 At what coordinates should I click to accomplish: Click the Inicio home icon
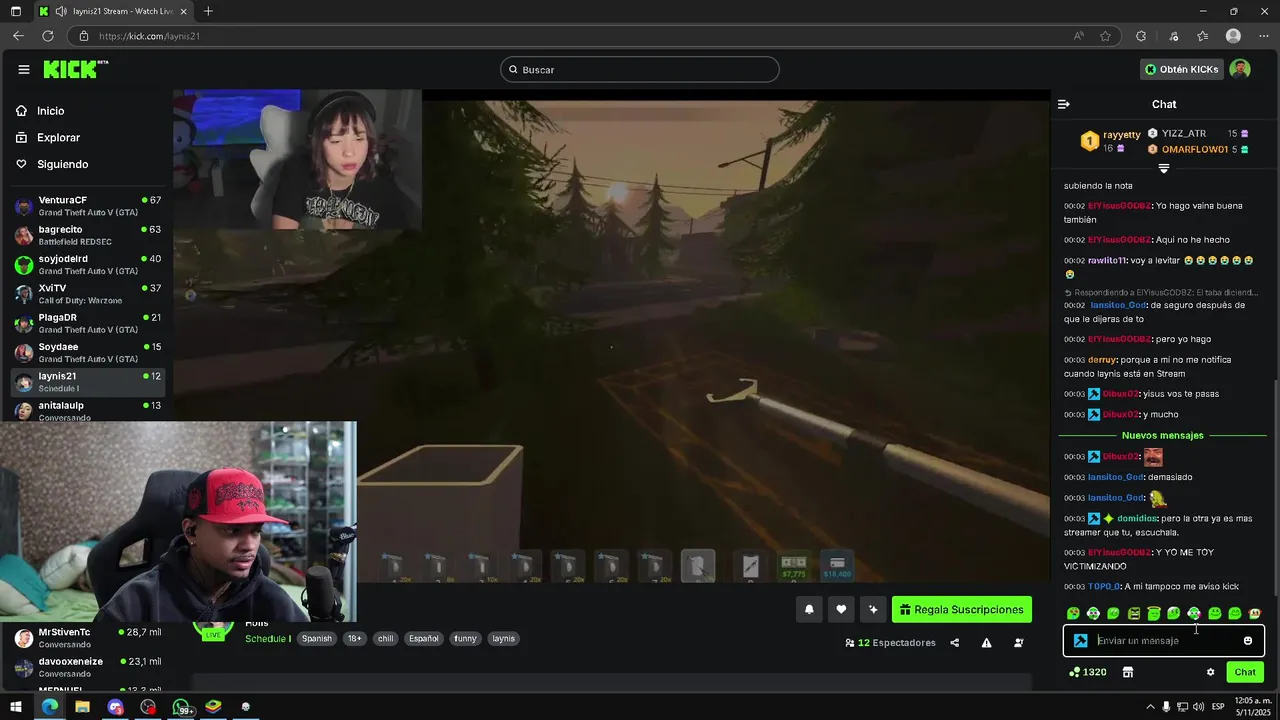tap(22, 111)
